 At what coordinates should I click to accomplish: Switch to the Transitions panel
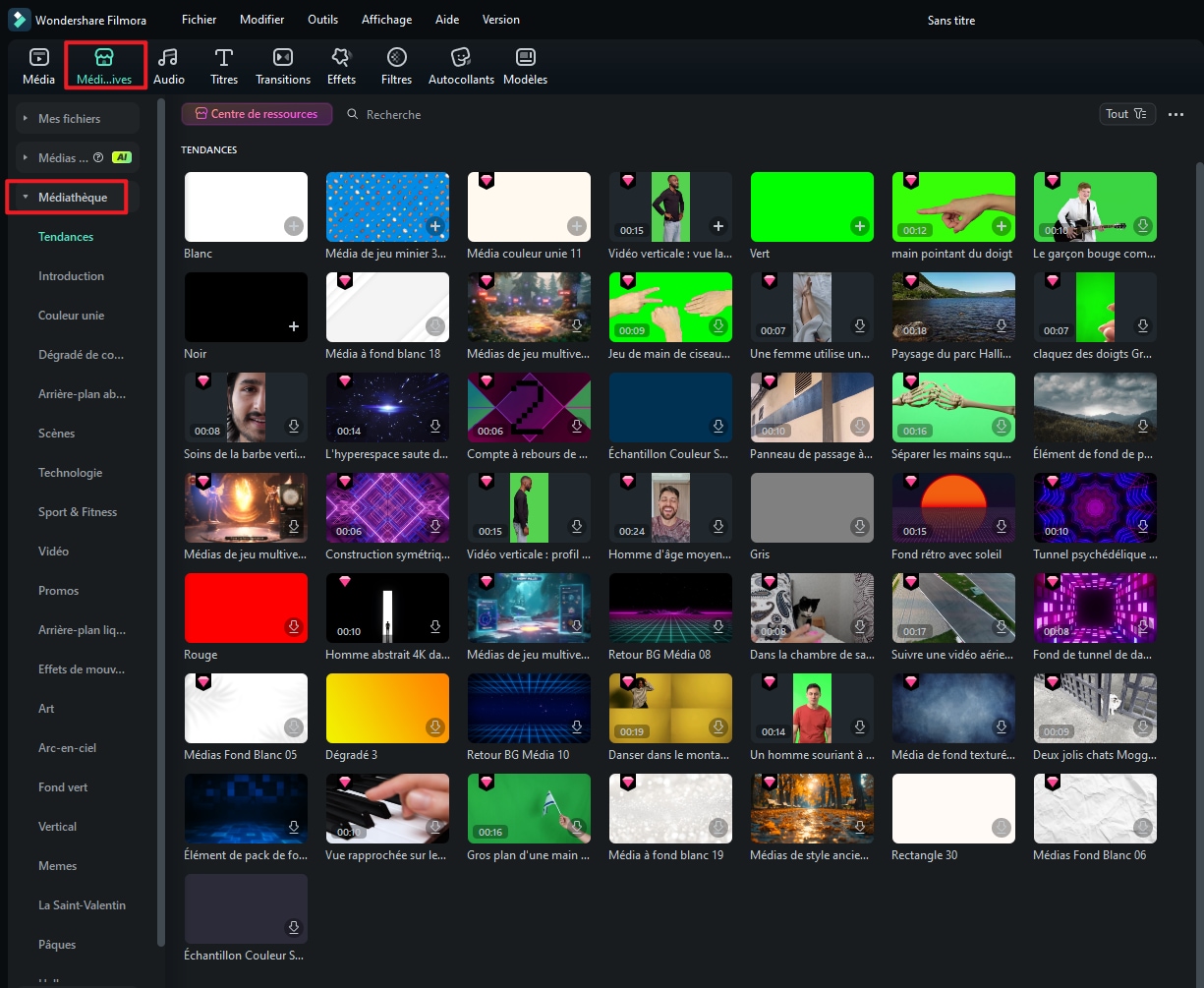[x=283, y=66]
